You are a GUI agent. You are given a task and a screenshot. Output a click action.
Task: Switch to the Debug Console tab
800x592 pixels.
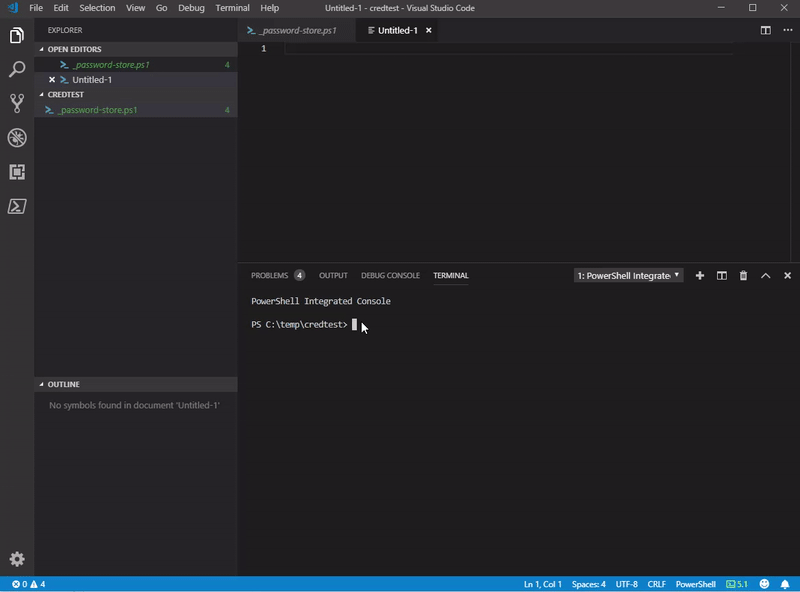(390, 276)
